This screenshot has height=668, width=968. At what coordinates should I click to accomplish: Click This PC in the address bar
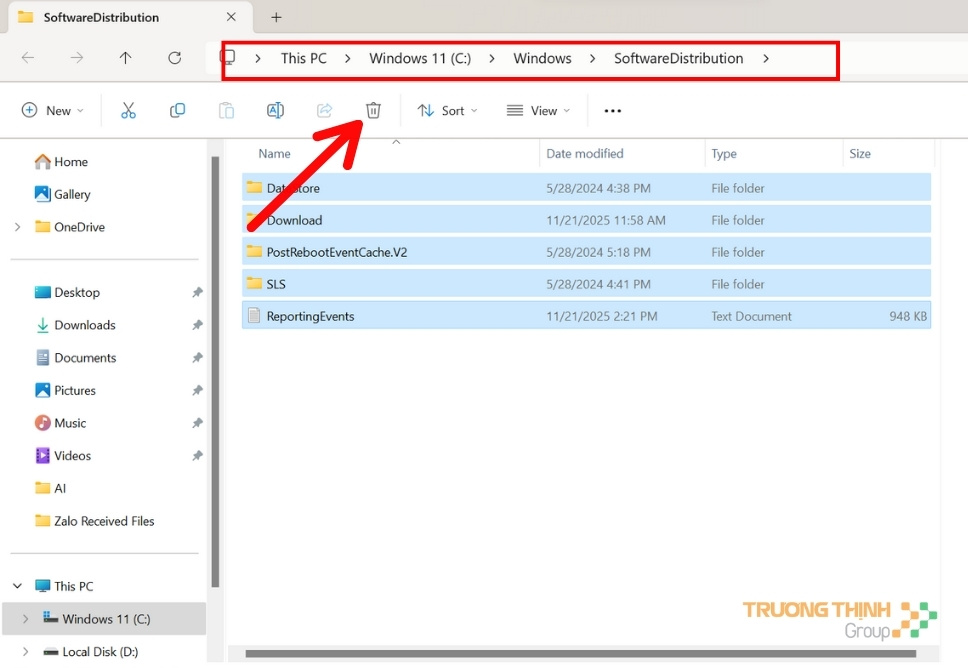[303, 58]
